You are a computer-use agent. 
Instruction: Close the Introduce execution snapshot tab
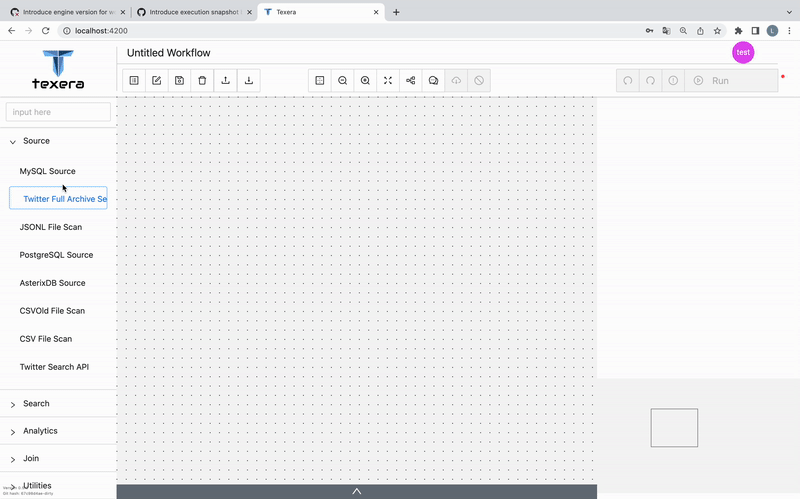(x=249, y=12)
